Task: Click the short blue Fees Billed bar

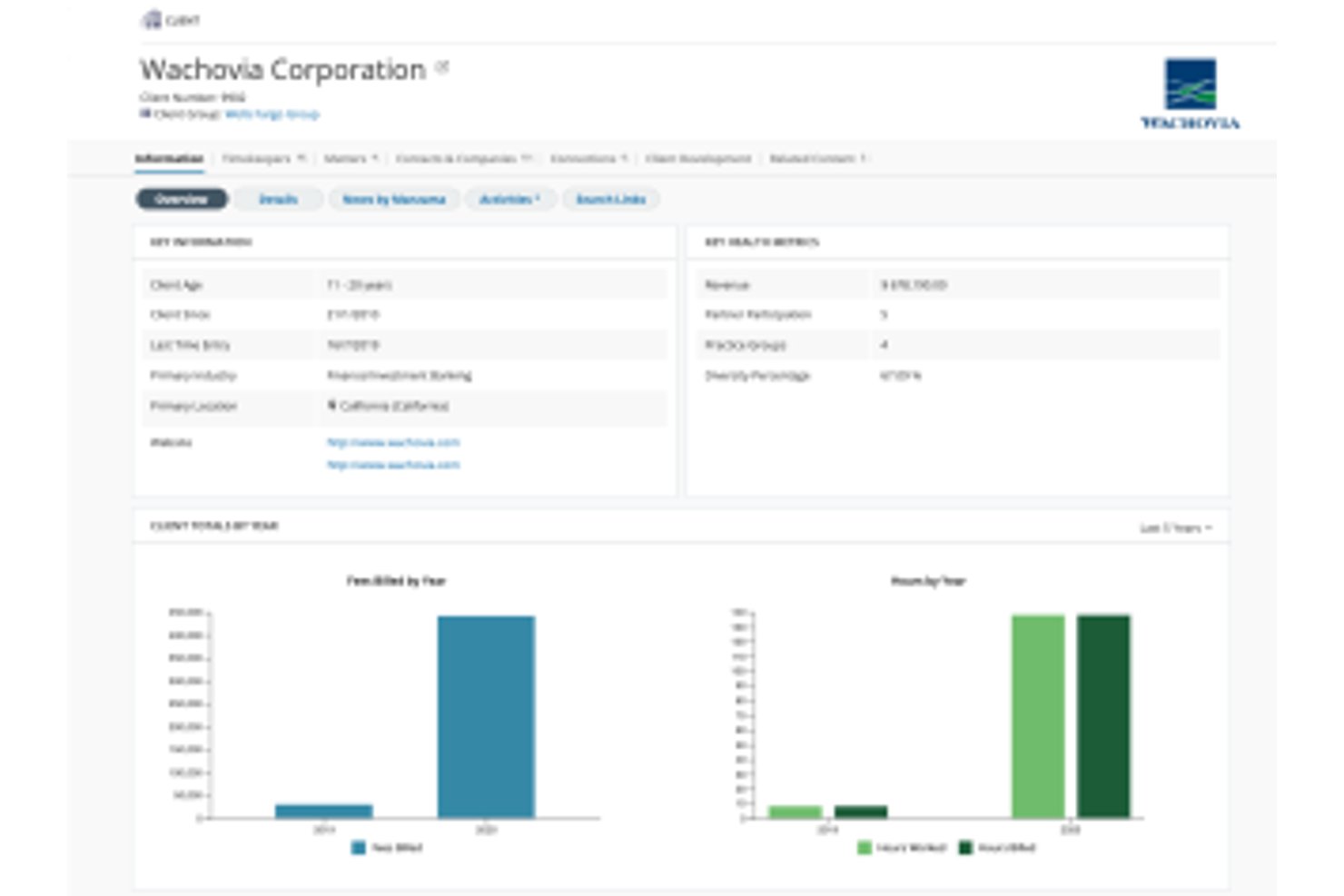Action: [x=324, y=811]
